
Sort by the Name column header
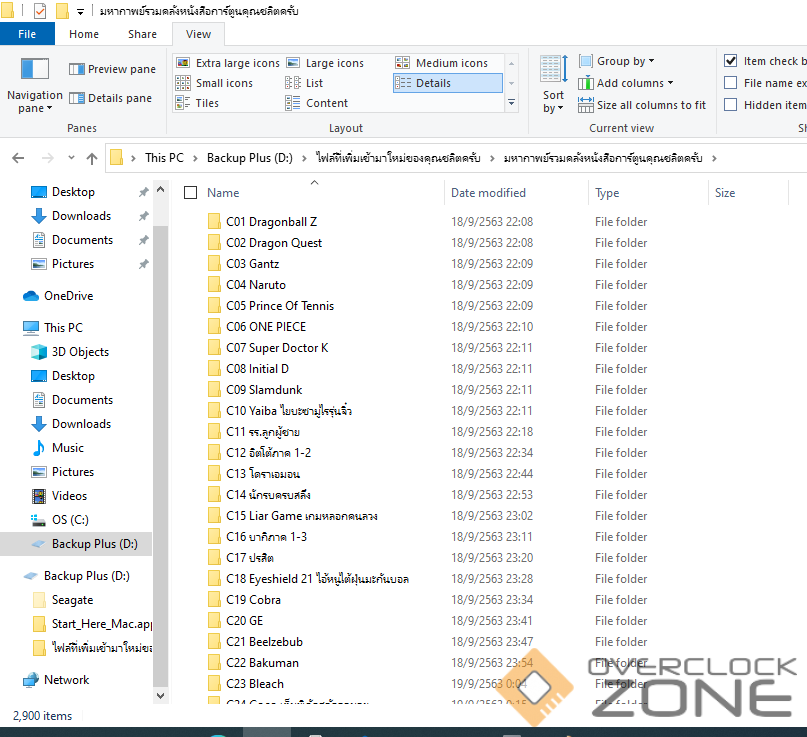click(223, 193)
